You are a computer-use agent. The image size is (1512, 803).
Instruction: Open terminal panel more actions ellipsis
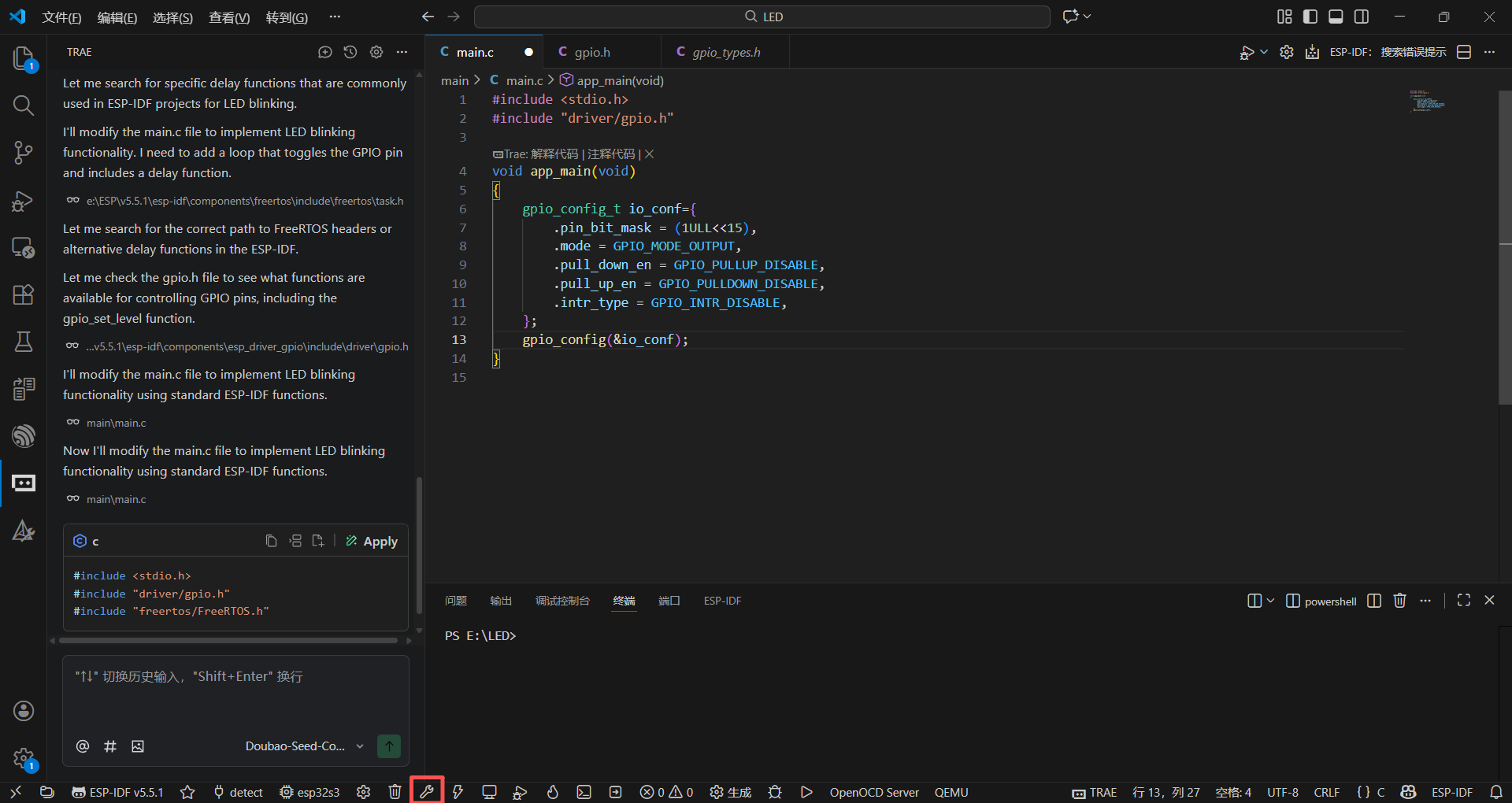click(1425, 601)
